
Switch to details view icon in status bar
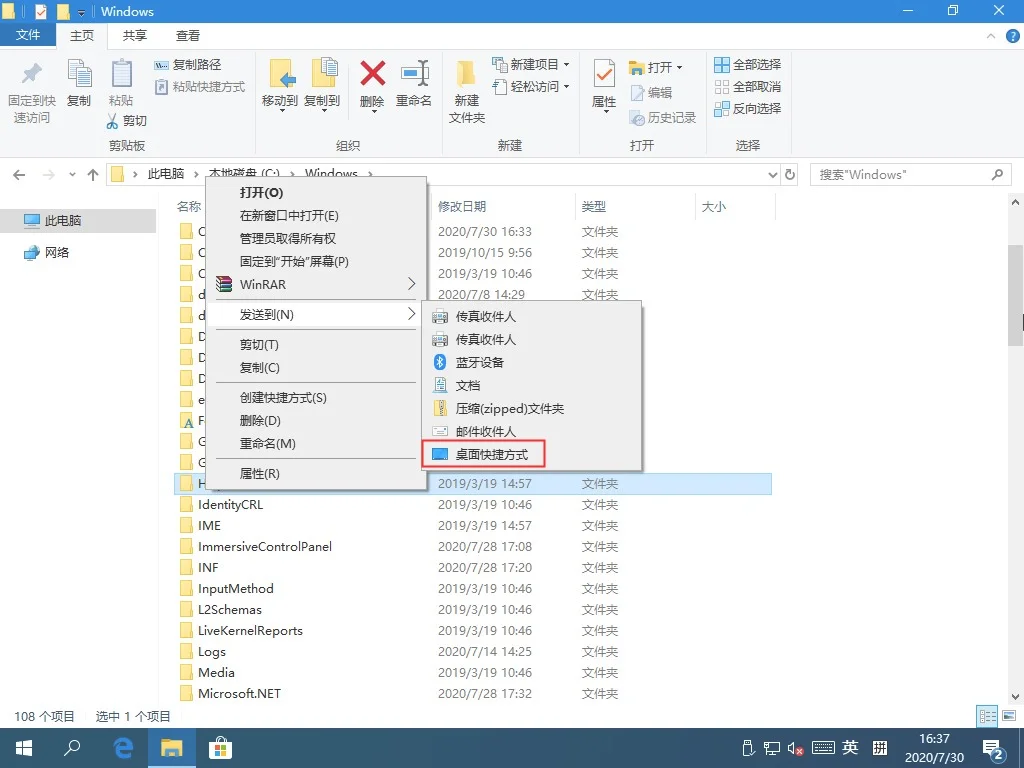(x=987, y=716)
